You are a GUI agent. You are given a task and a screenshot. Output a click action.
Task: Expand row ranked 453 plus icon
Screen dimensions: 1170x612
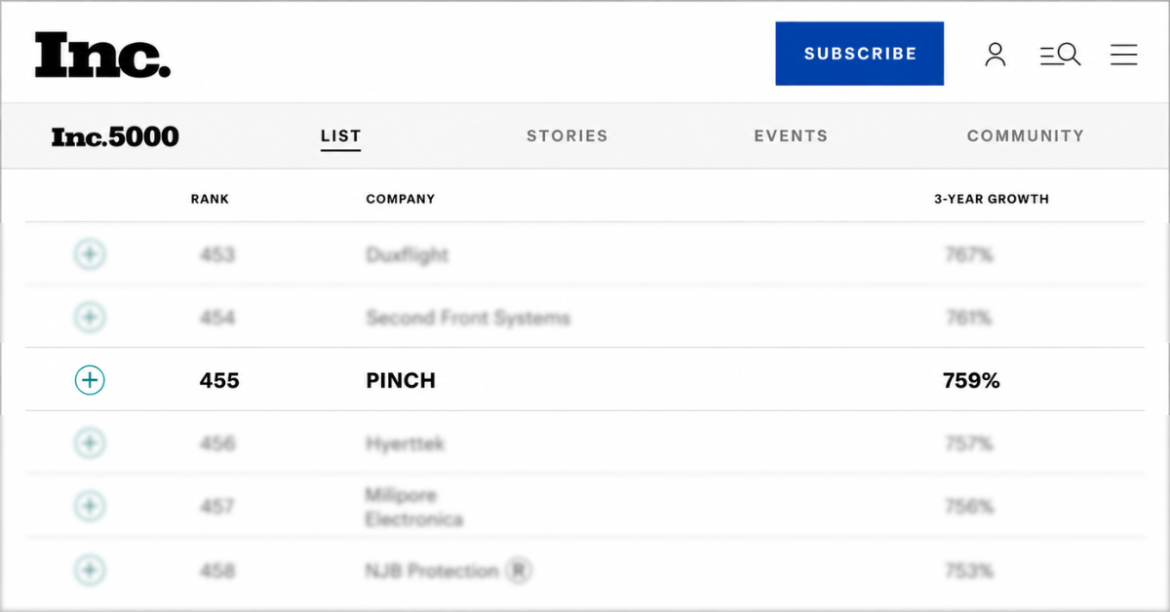coord(90,255)
